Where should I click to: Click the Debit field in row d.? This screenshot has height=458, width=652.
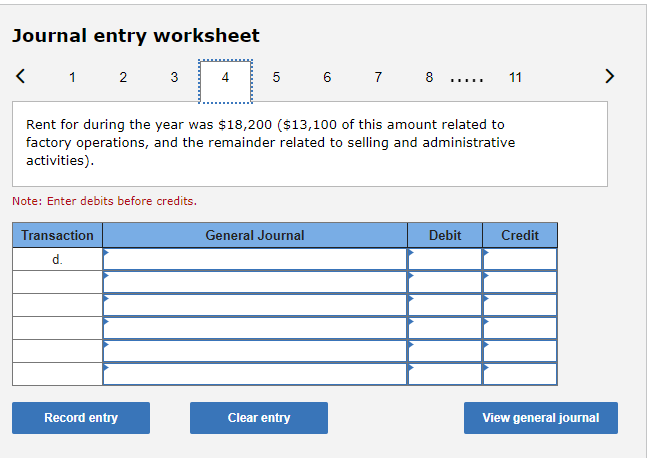point(445,260)
